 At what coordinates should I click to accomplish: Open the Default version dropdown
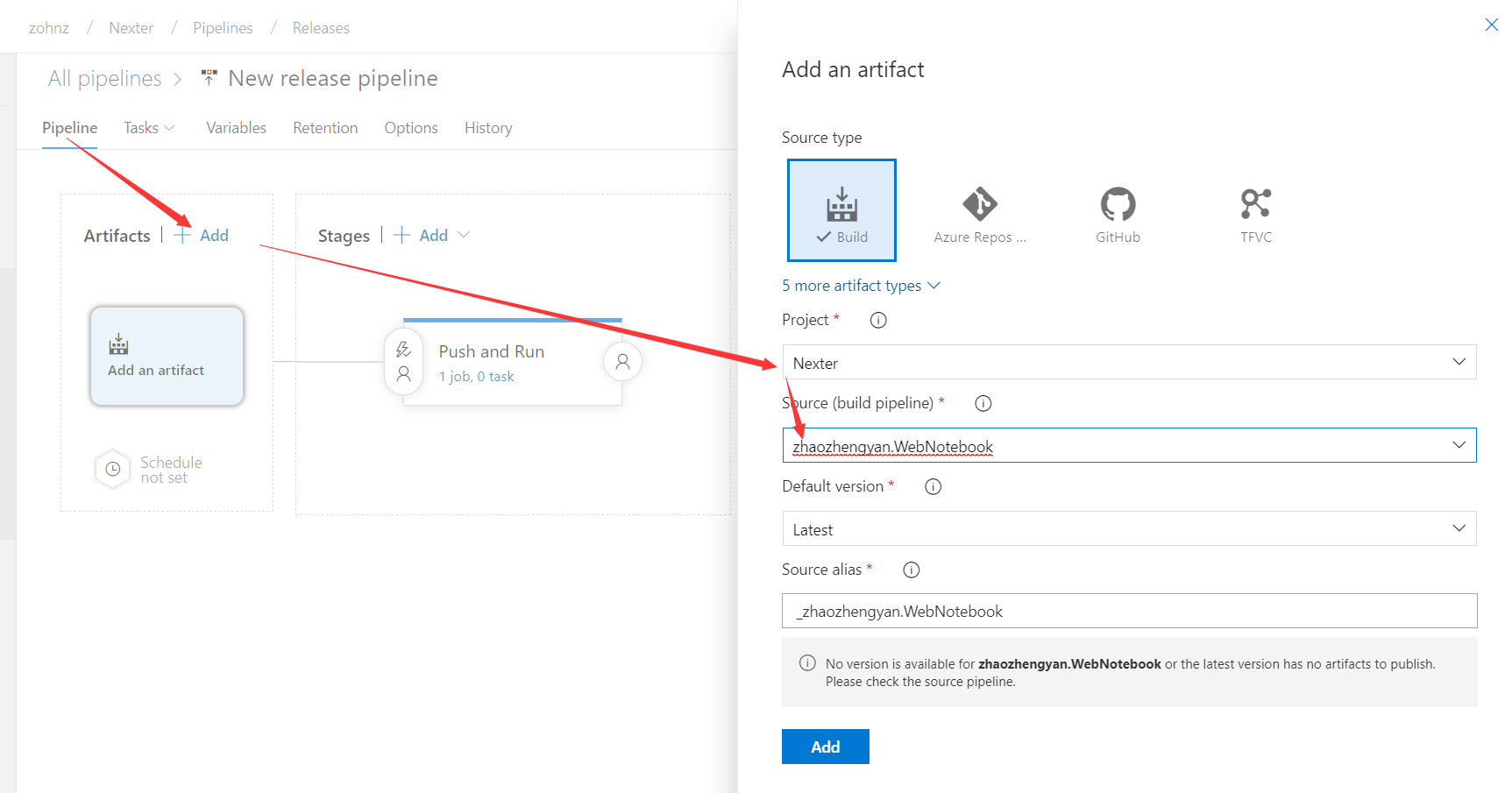tap(1458, 528)
